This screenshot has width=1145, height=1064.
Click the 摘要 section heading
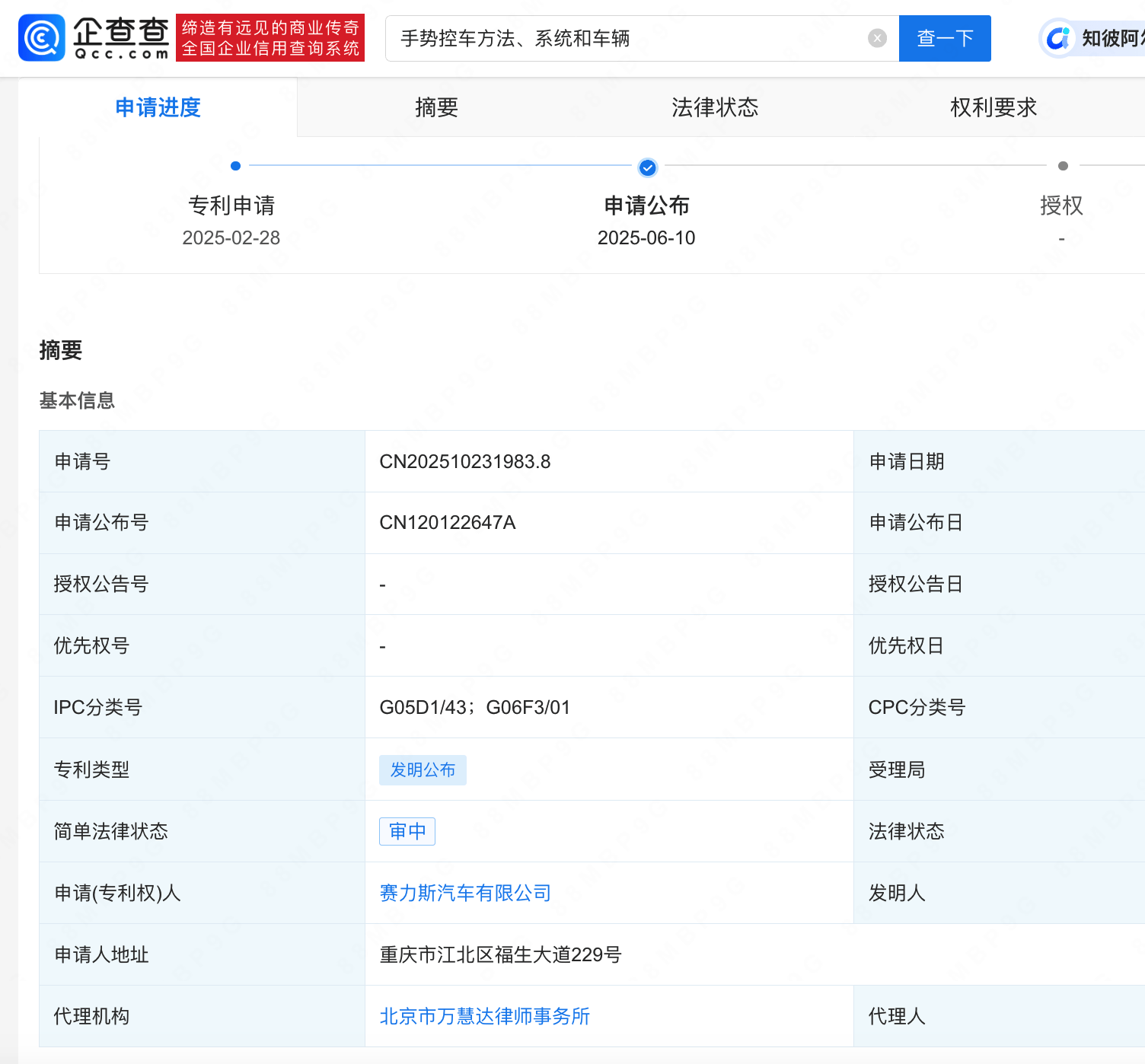point(61,350)
